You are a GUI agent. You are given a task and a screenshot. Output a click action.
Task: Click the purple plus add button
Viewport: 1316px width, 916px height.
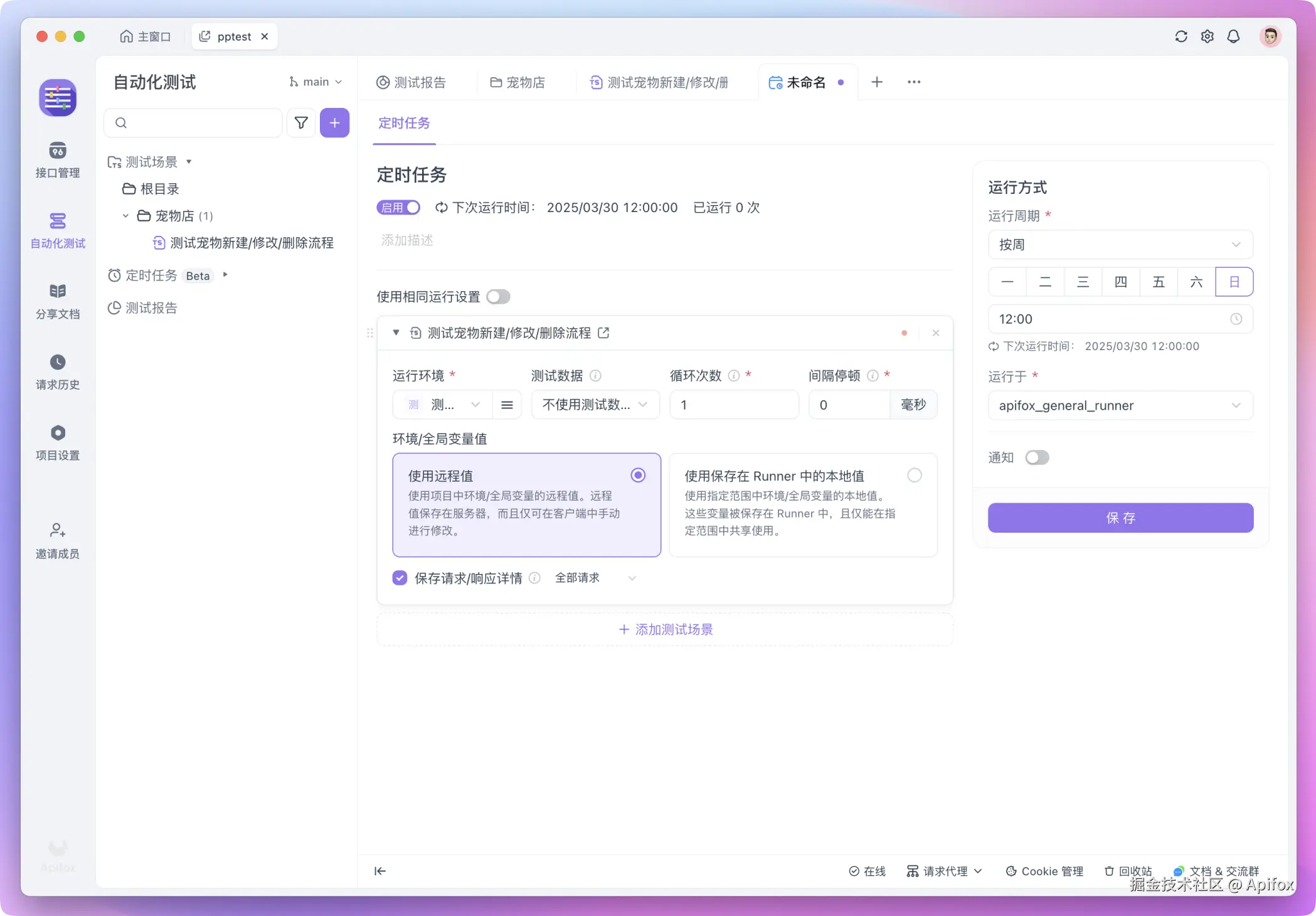coord(334,123)
